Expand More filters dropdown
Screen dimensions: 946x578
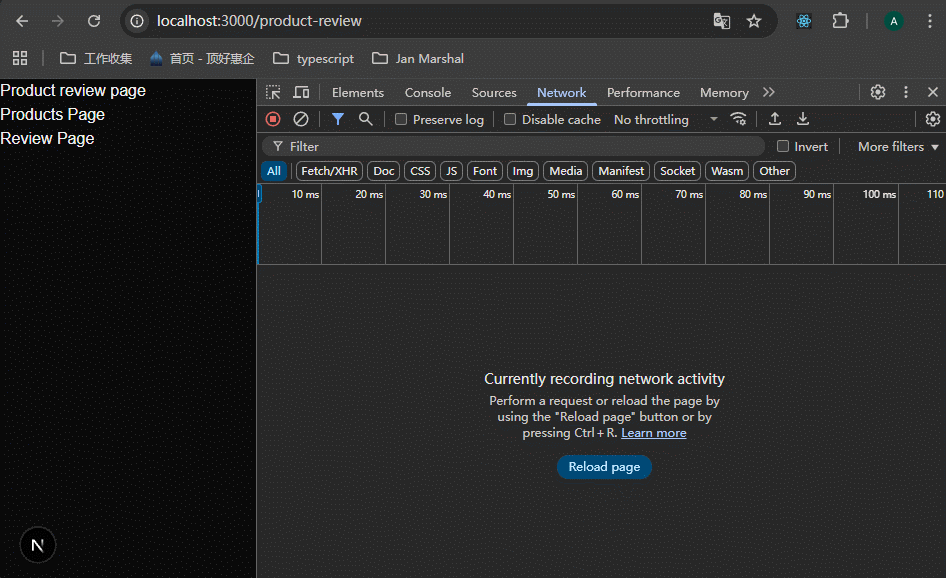click(898, 146)
